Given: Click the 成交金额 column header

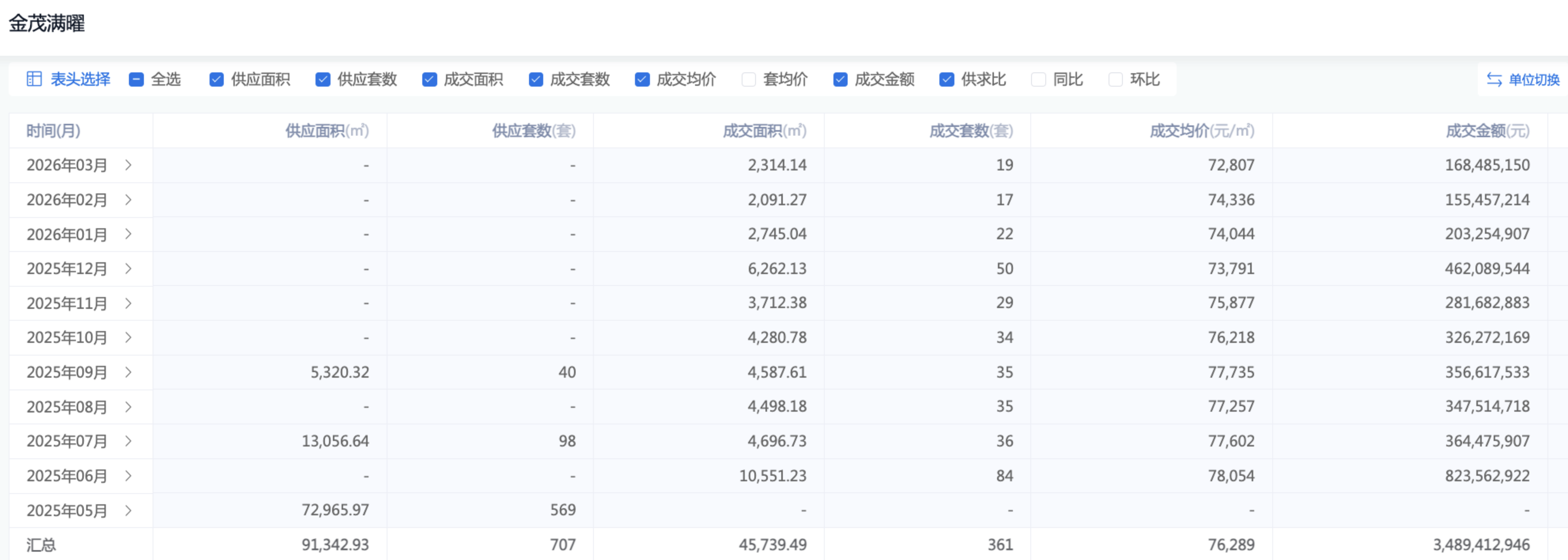Looking at the screenshot, I should click(1487, 131).
